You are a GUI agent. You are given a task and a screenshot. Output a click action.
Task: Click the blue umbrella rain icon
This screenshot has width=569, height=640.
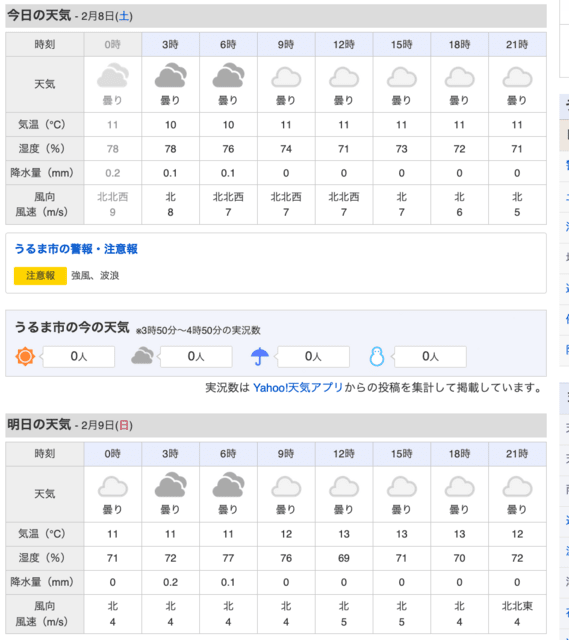(260, 356)
